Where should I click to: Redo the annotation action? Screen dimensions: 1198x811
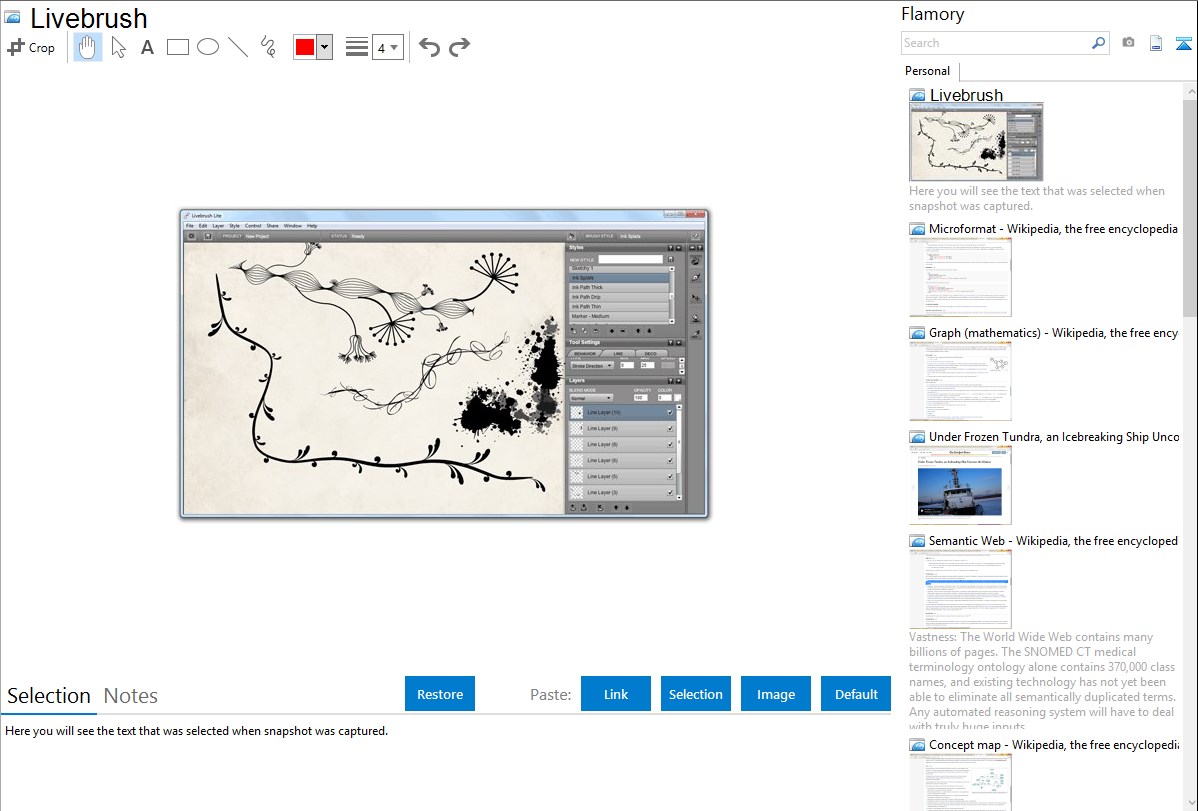(459, 47)
